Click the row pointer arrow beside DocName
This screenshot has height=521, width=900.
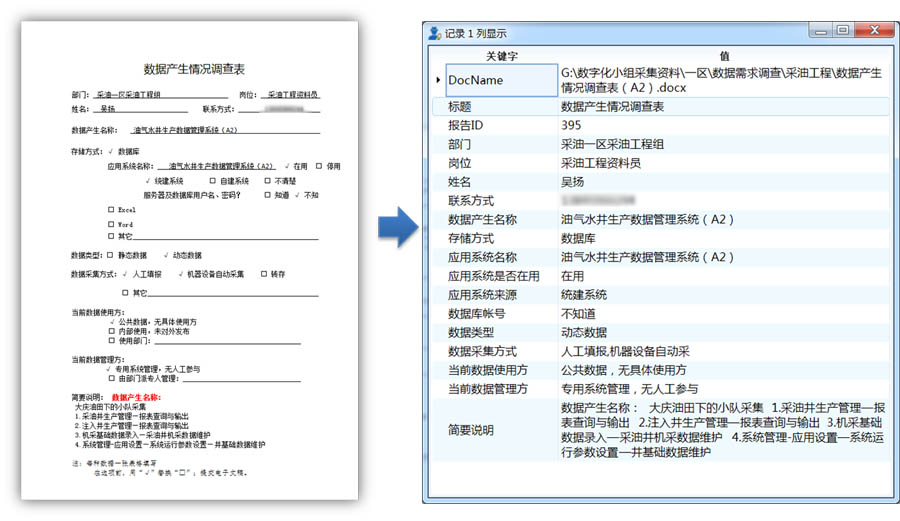pos(438,80)
